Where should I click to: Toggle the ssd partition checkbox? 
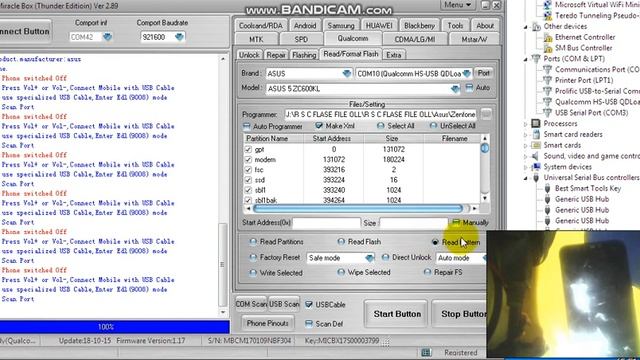click(248, 180)
